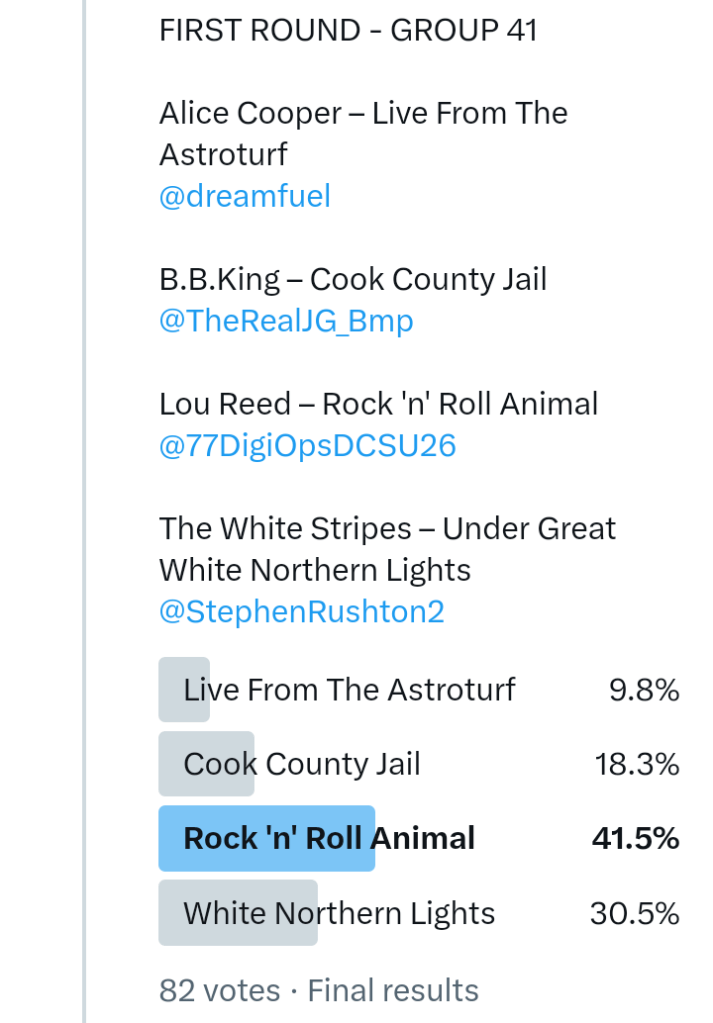
Task: Click the Lou Reed album text line
Action: coord(378,404)
